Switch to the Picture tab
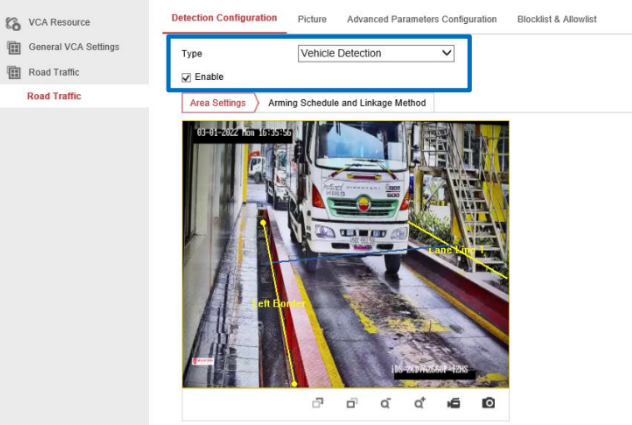 tap(312, 19)
